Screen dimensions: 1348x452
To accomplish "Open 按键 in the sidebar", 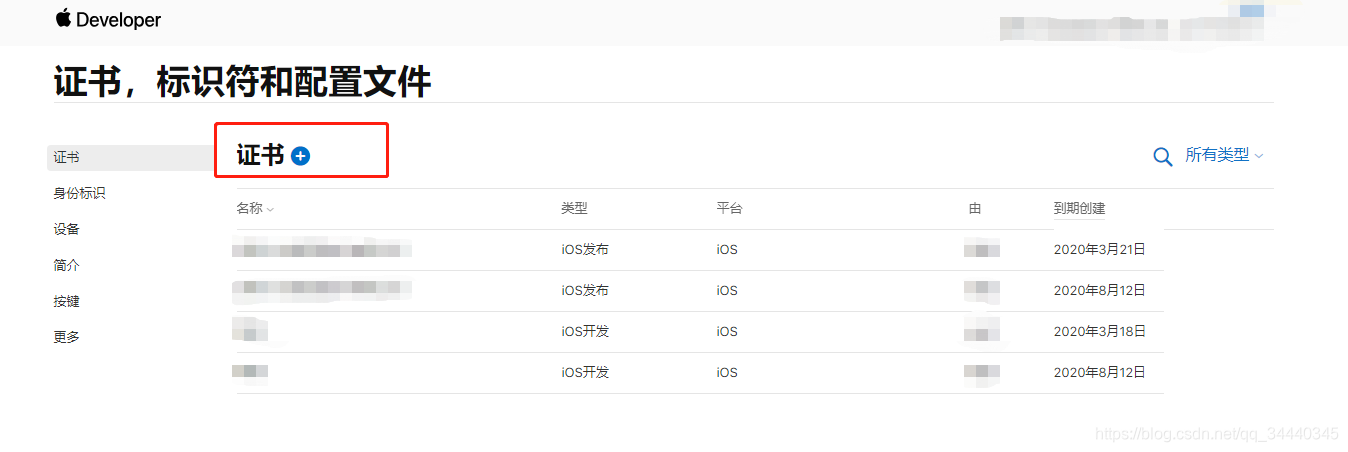I will tap(67, 301).
